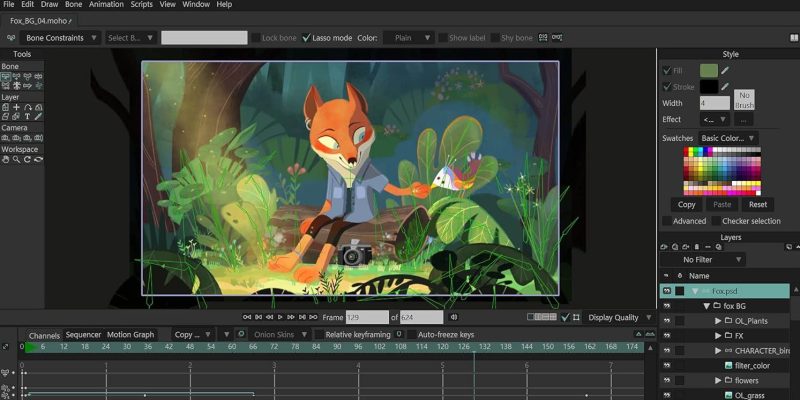Open the File menu
This screenshot has height=400, width=800.
point(9,4)
